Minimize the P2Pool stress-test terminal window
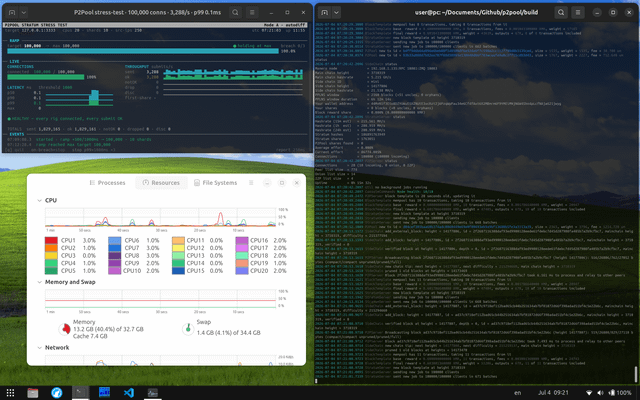The width and height of the screenshot is (640, 400). click(271, 13)
